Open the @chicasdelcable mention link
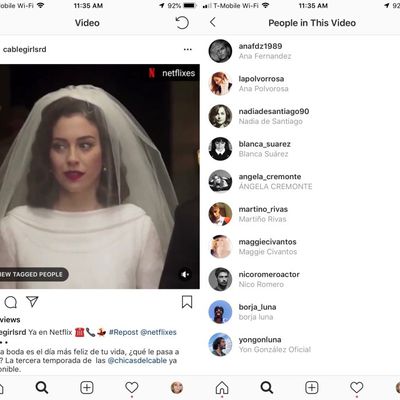The image size is (400, 400). coord(137,360)
